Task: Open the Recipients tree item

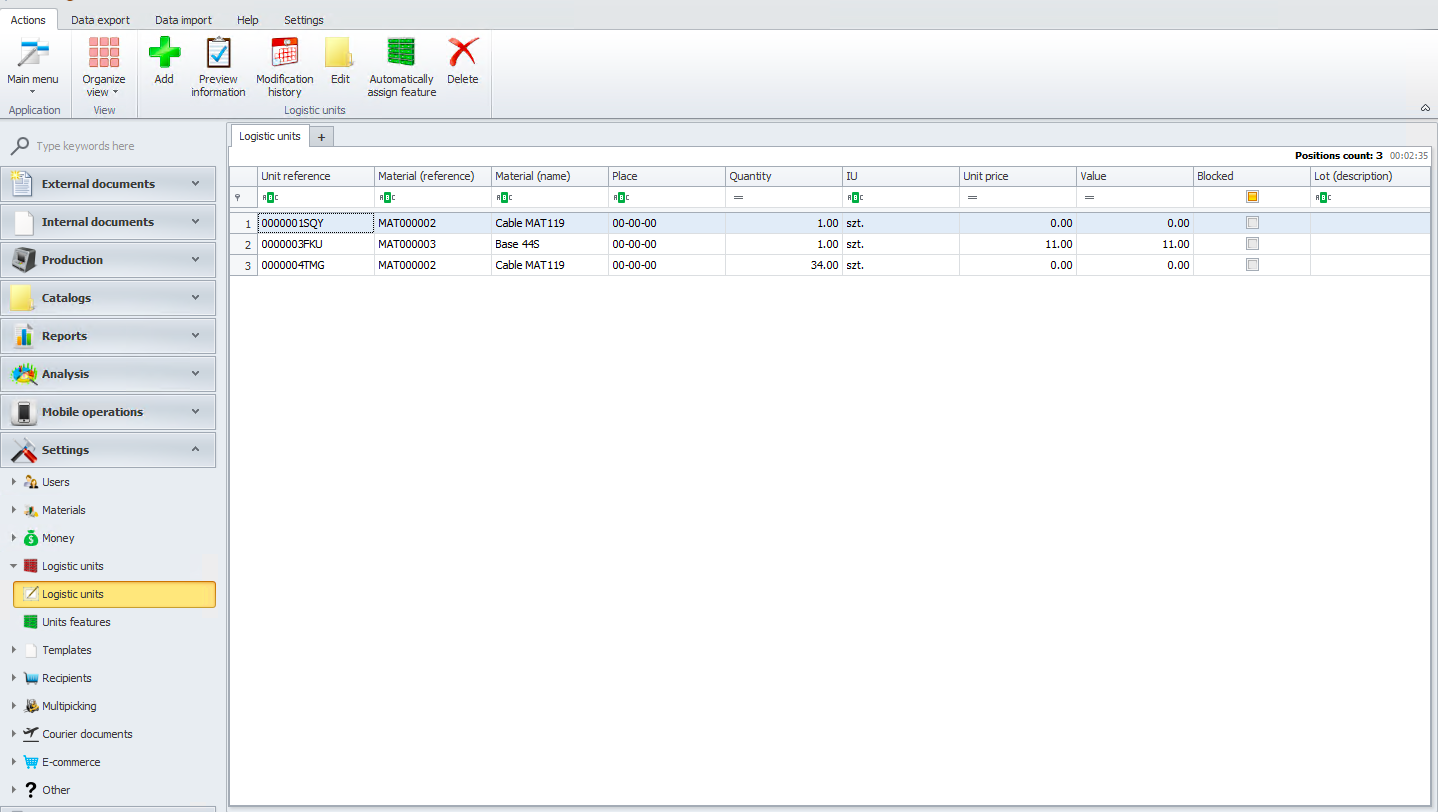Action: click(67, 678)
